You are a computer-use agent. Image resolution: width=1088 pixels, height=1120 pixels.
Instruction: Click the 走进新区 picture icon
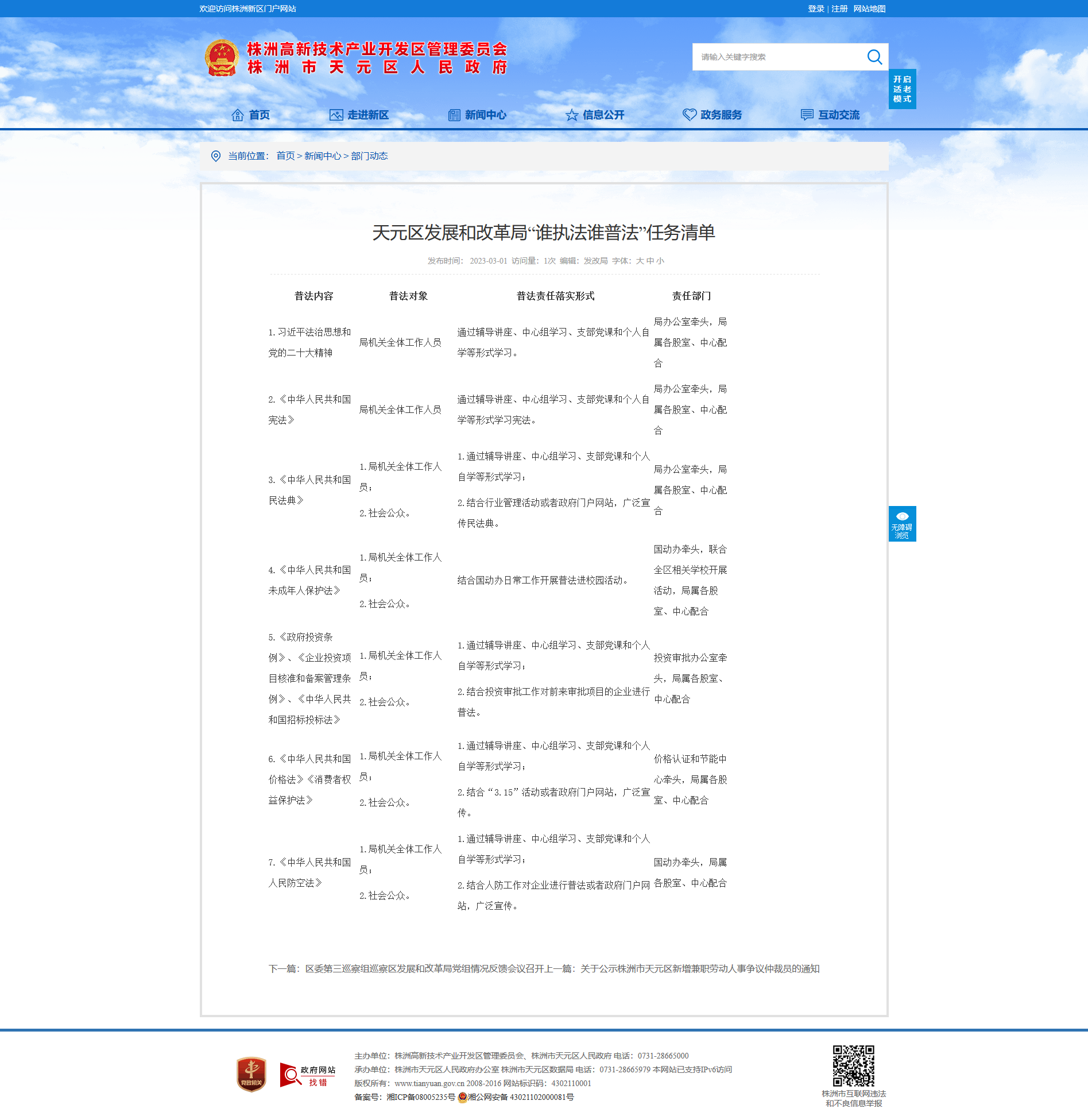(336, 115)
